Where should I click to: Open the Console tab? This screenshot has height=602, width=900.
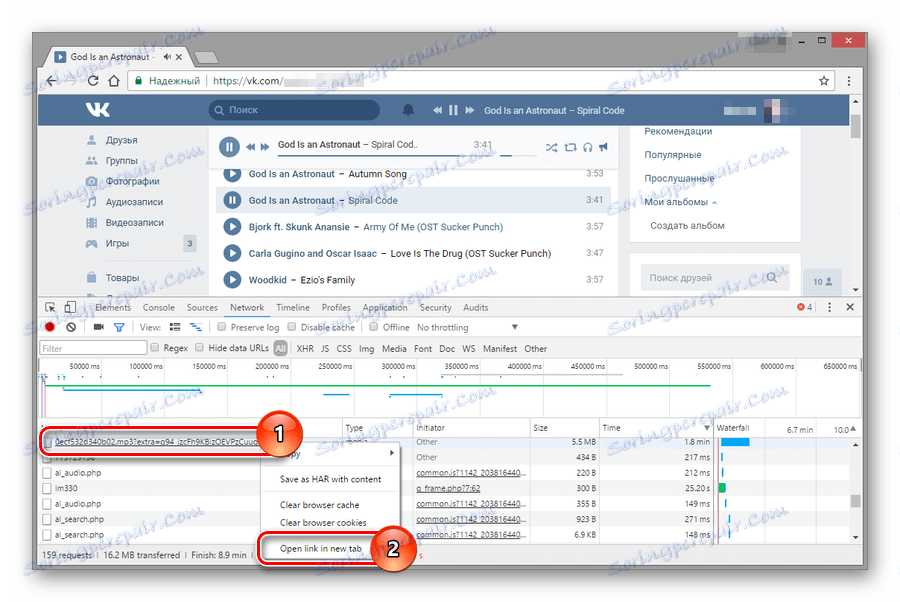(158, 308)
